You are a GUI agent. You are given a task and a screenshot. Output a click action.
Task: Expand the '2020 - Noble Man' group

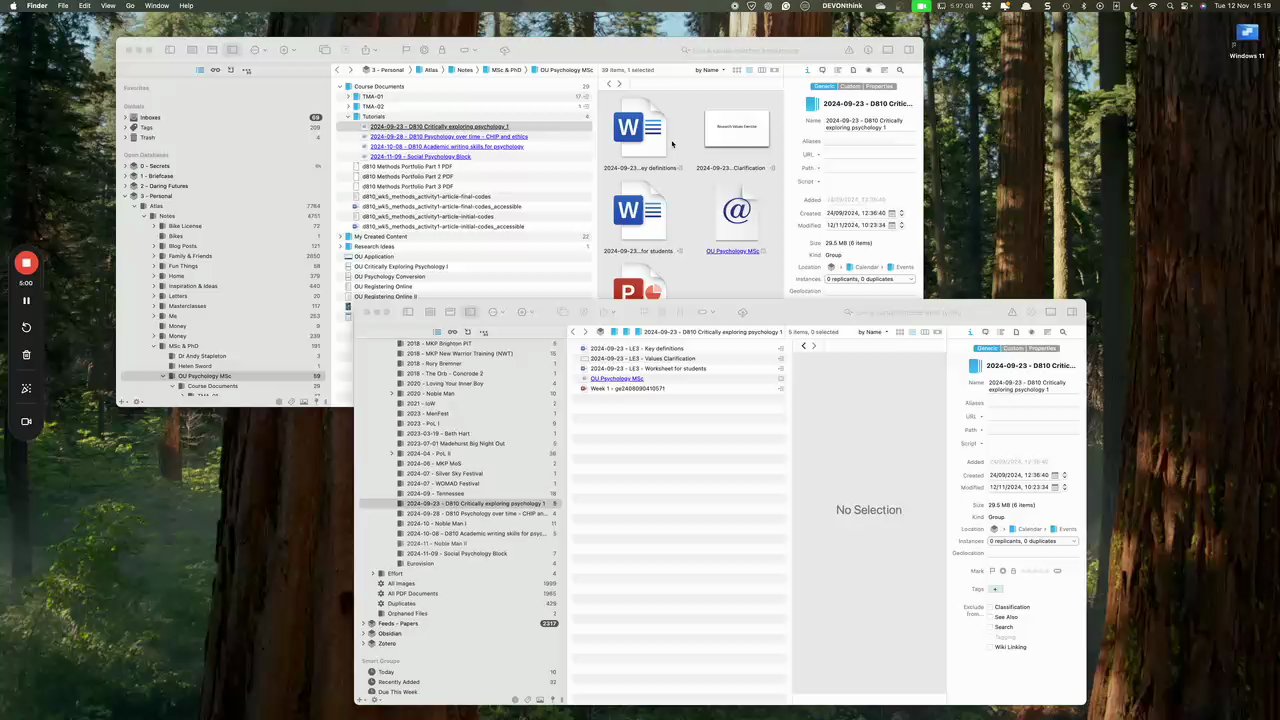[392, 394]
